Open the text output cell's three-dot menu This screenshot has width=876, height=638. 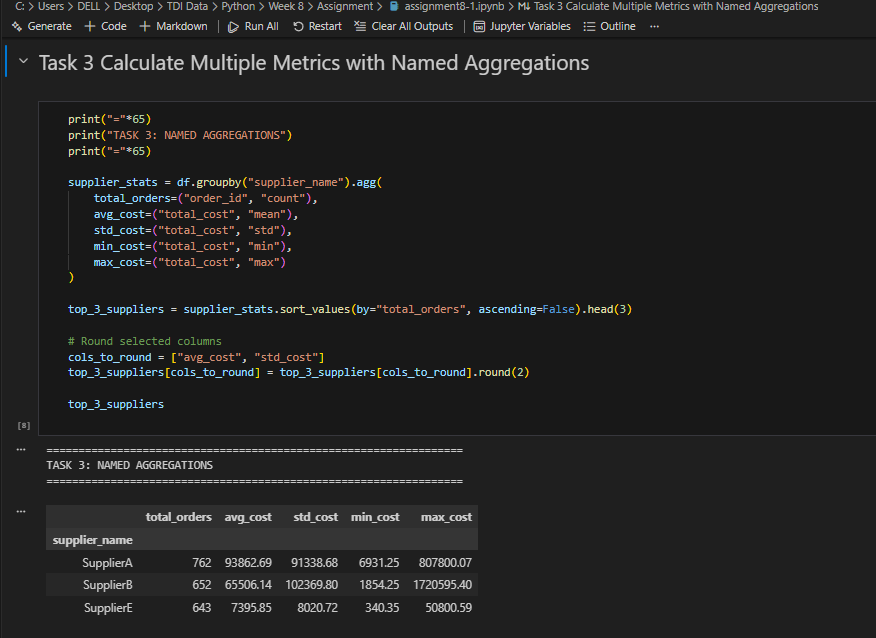point(21,449)
